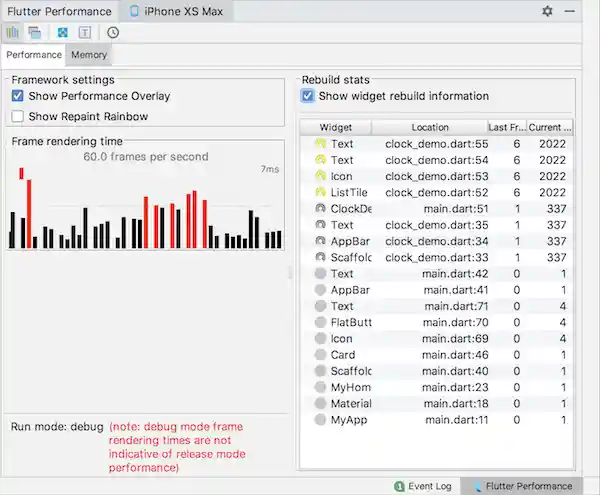Disable Show Performance Overlay checkbox
Image resolution: width=600 pixels, height=495 pixels.
click(18, 96)
